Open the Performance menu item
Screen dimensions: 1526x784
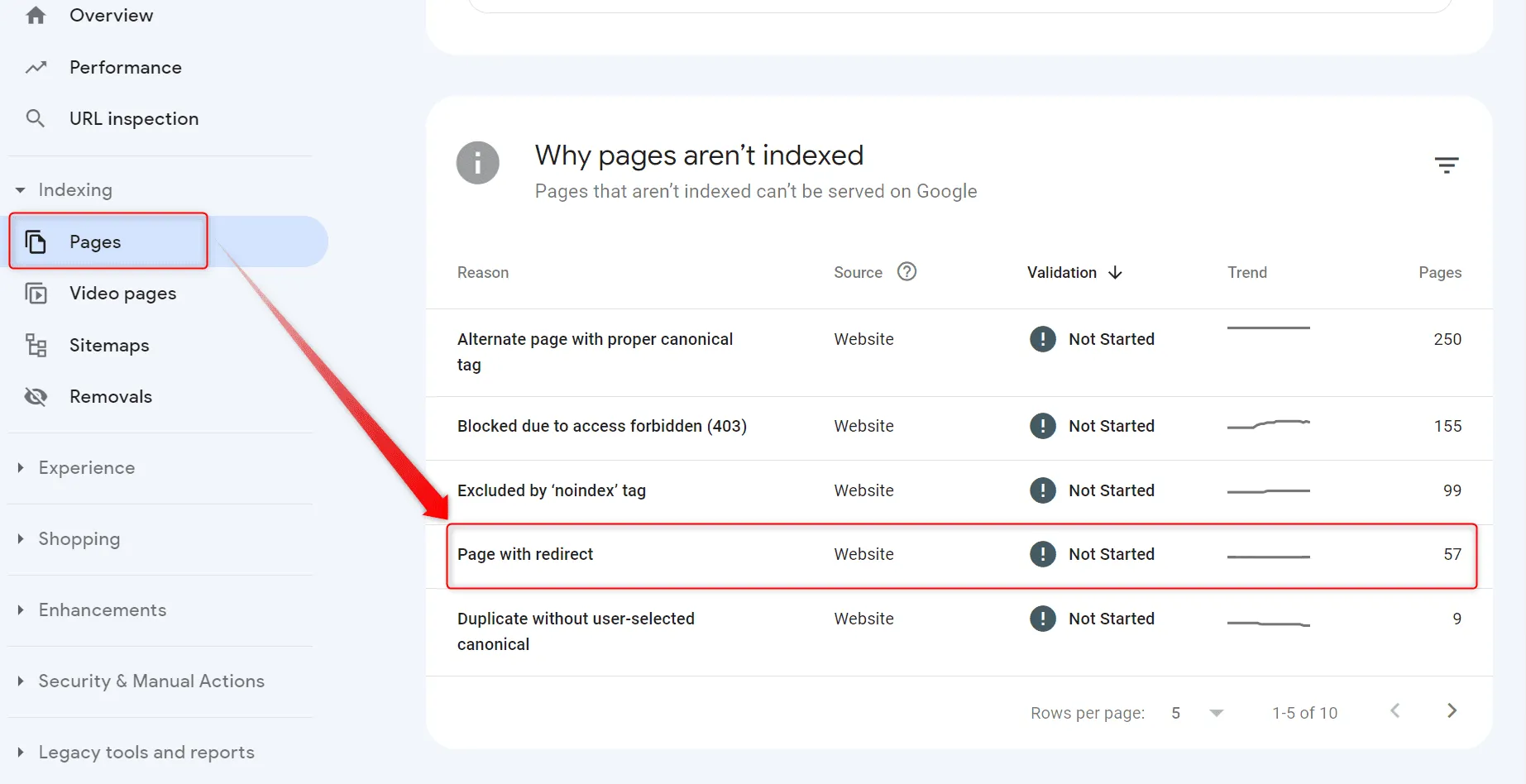pos(126,67)
